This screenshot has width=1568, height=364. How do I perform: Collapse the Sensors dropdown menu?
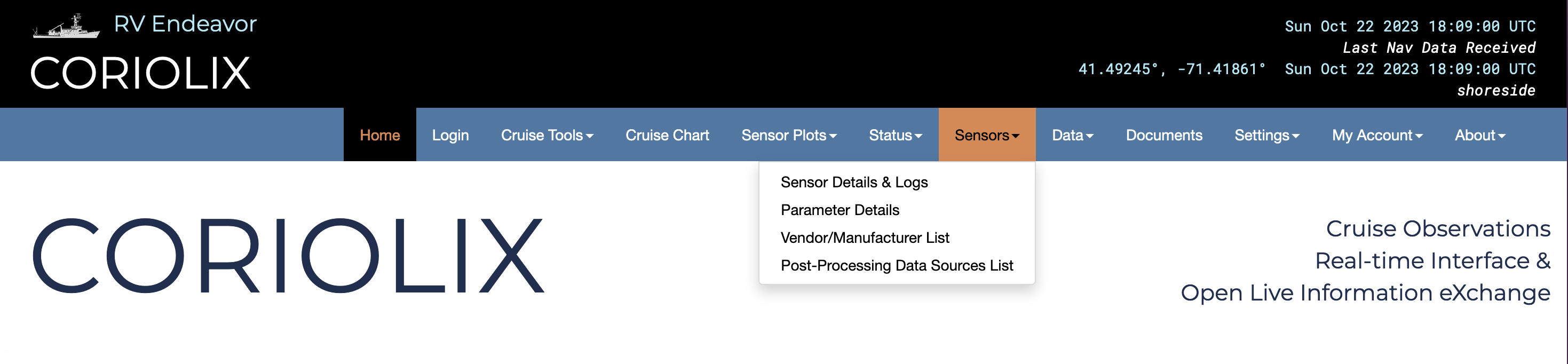click(x=986, y=135)
